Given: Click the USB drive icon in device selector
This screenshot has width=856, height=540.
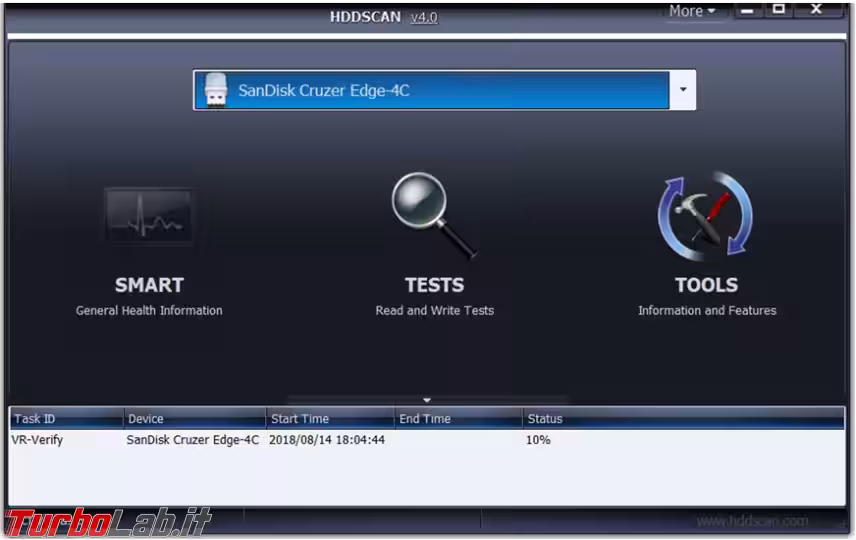Looking at the screenshot, I should (x=216, y=90).
